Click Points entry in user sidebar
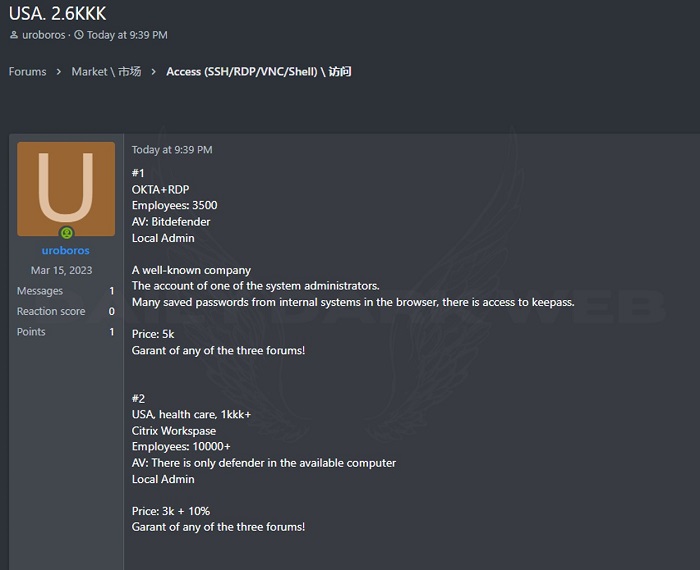The width and height of the screenshot is (700, 570). [66, 332]
